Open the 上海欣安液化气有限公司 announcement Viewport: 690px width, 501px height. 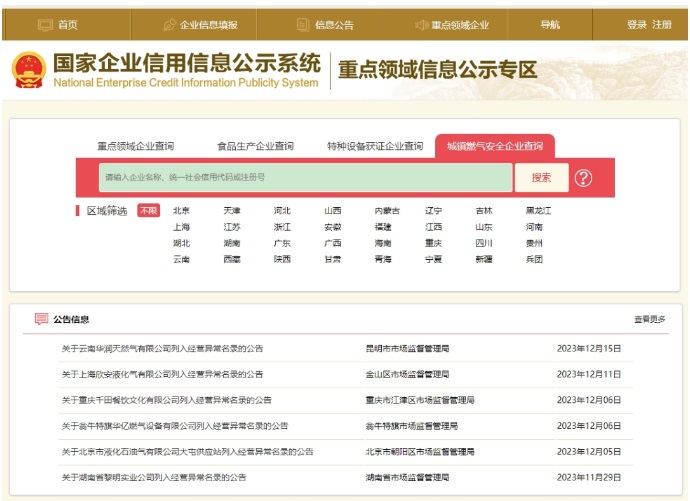tap(162, 374)
